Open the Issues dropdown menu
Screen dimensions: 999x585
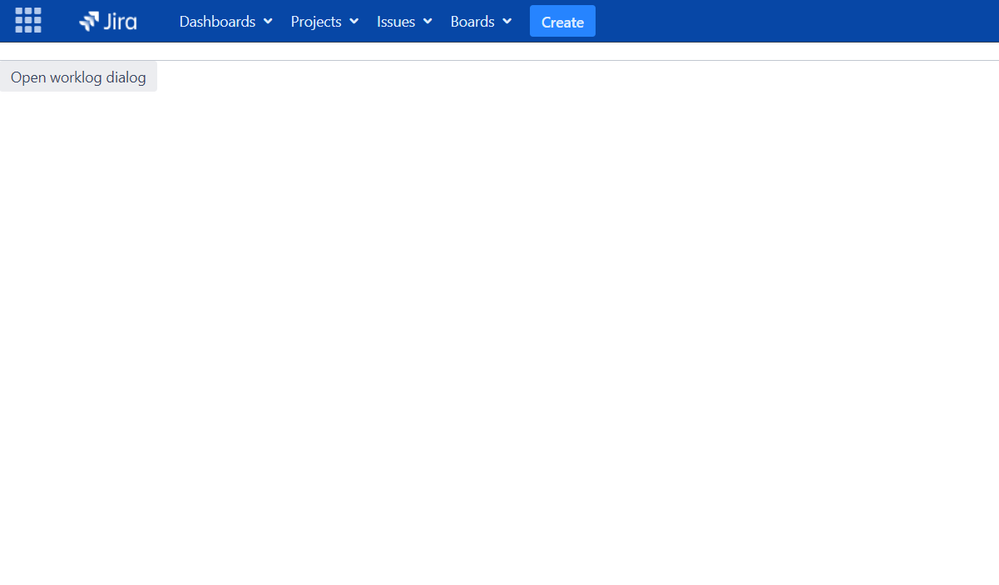tap(405, 21)
